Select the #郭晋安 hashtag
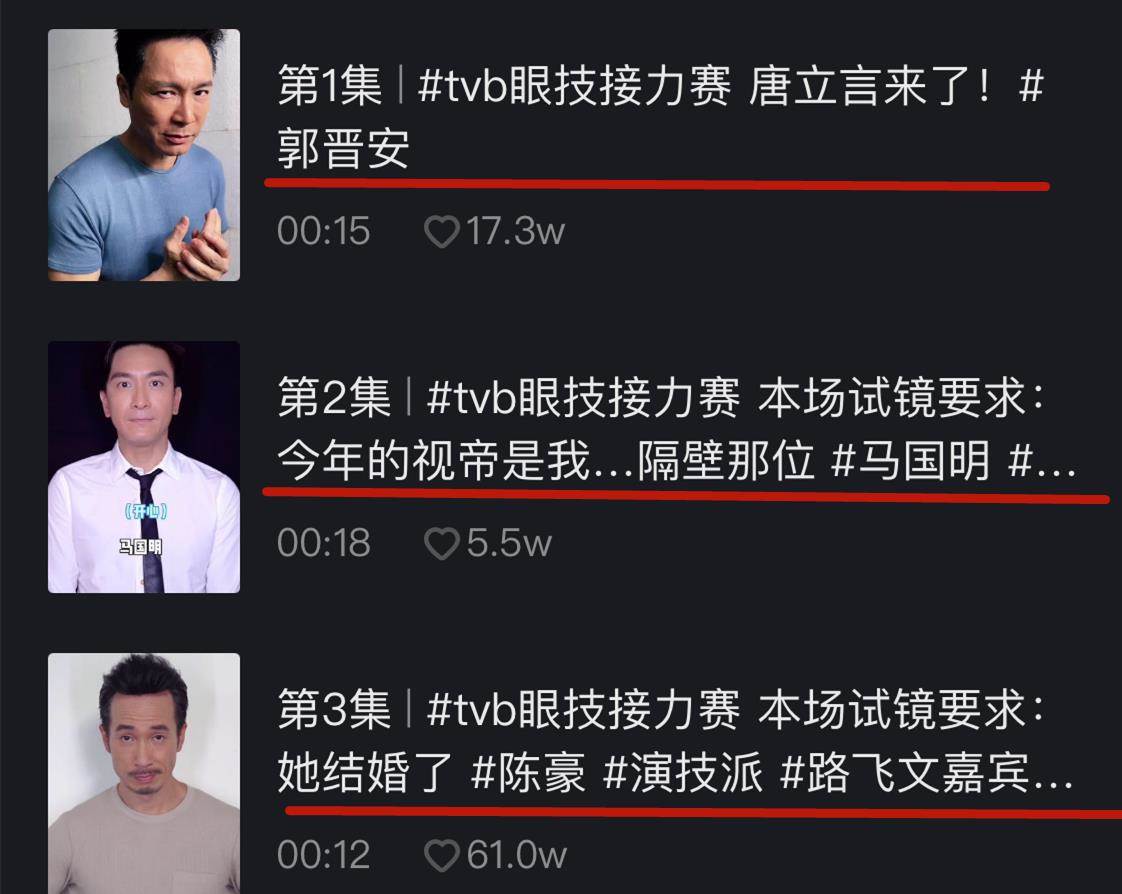 (x=343, y=149)
